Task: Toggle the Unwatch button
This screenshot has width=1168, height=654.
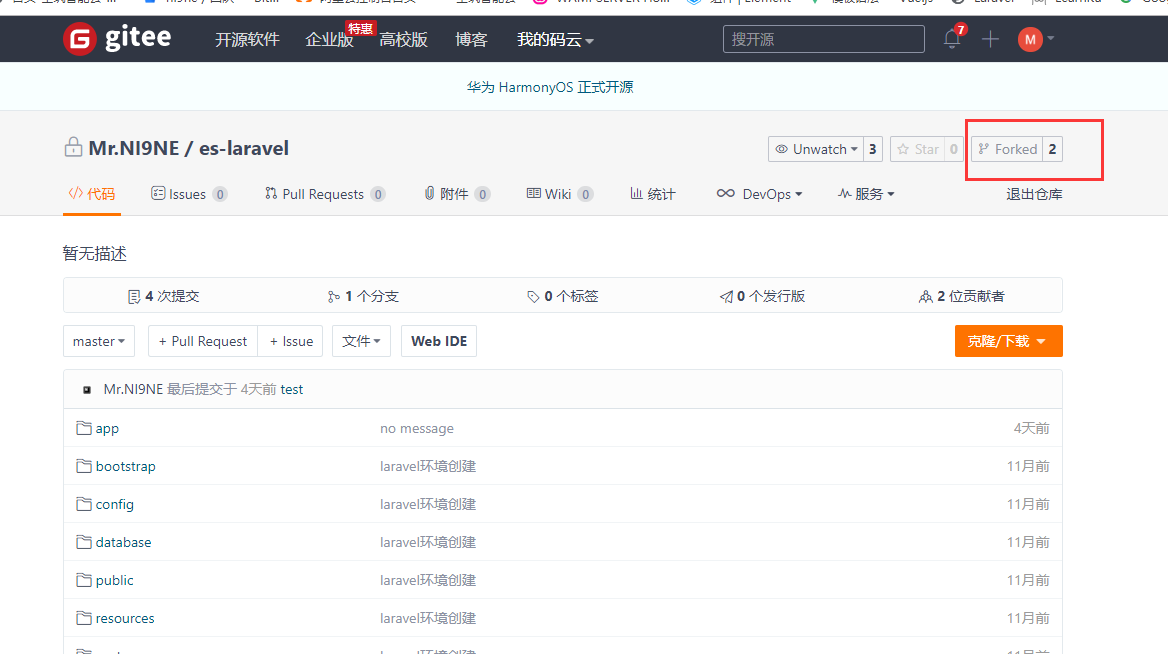Action: click(816, 149)
